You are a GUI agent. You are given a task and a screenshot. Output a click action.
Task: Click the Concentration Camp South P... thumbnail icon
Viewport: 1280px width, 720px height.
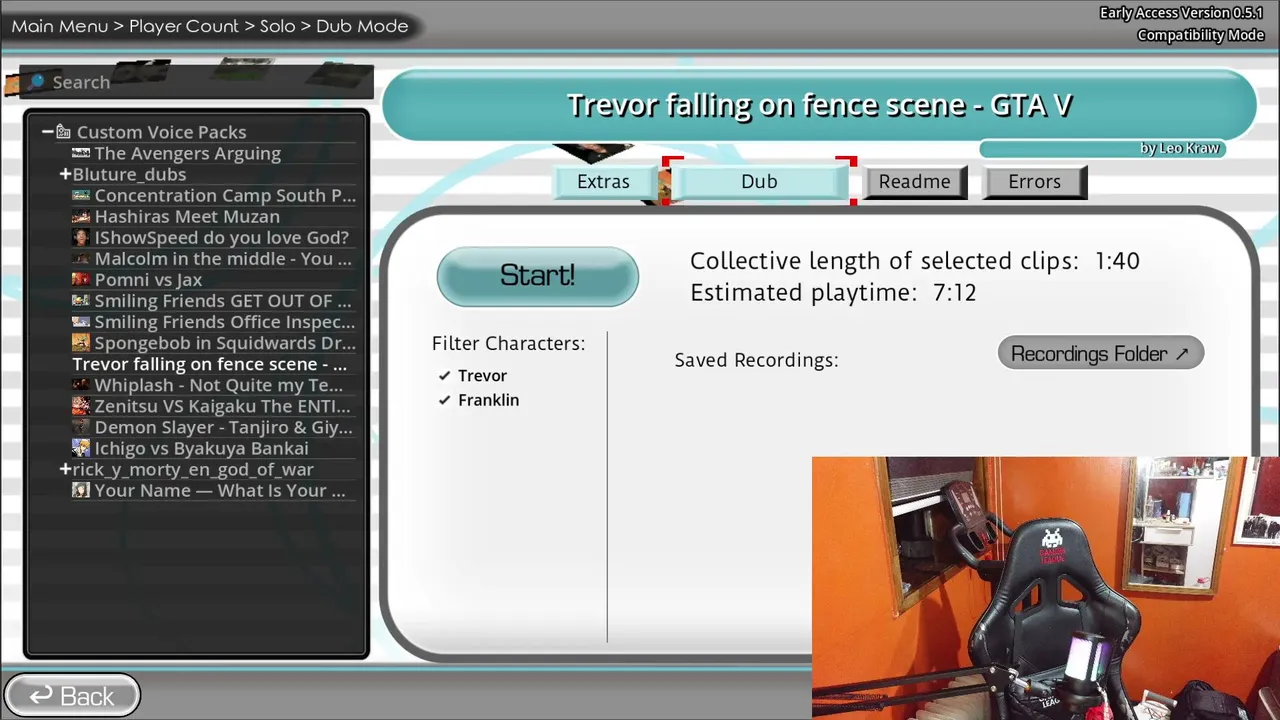[x=81, y=195]
